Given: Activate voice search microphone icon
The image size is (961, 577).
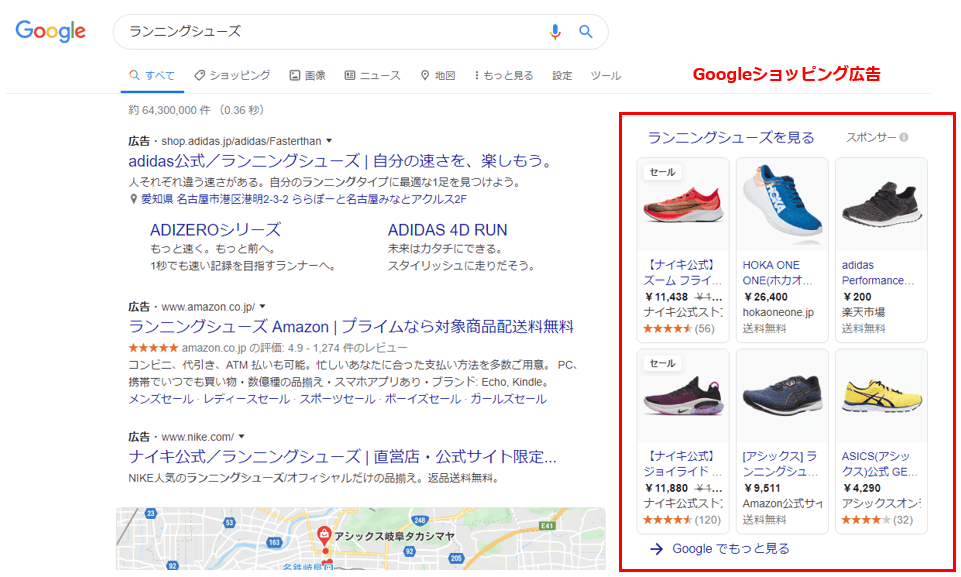Looking at the screenshot, I should click(555, 31).
